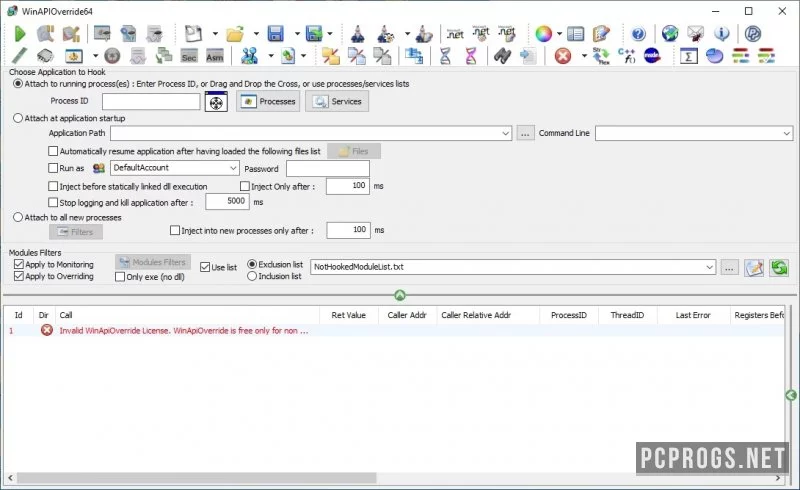Click the blue question mark Help icon
Image resolution: width=800 pixels, height=490 pixels.
pyautogui.click(x=638, y=34)
